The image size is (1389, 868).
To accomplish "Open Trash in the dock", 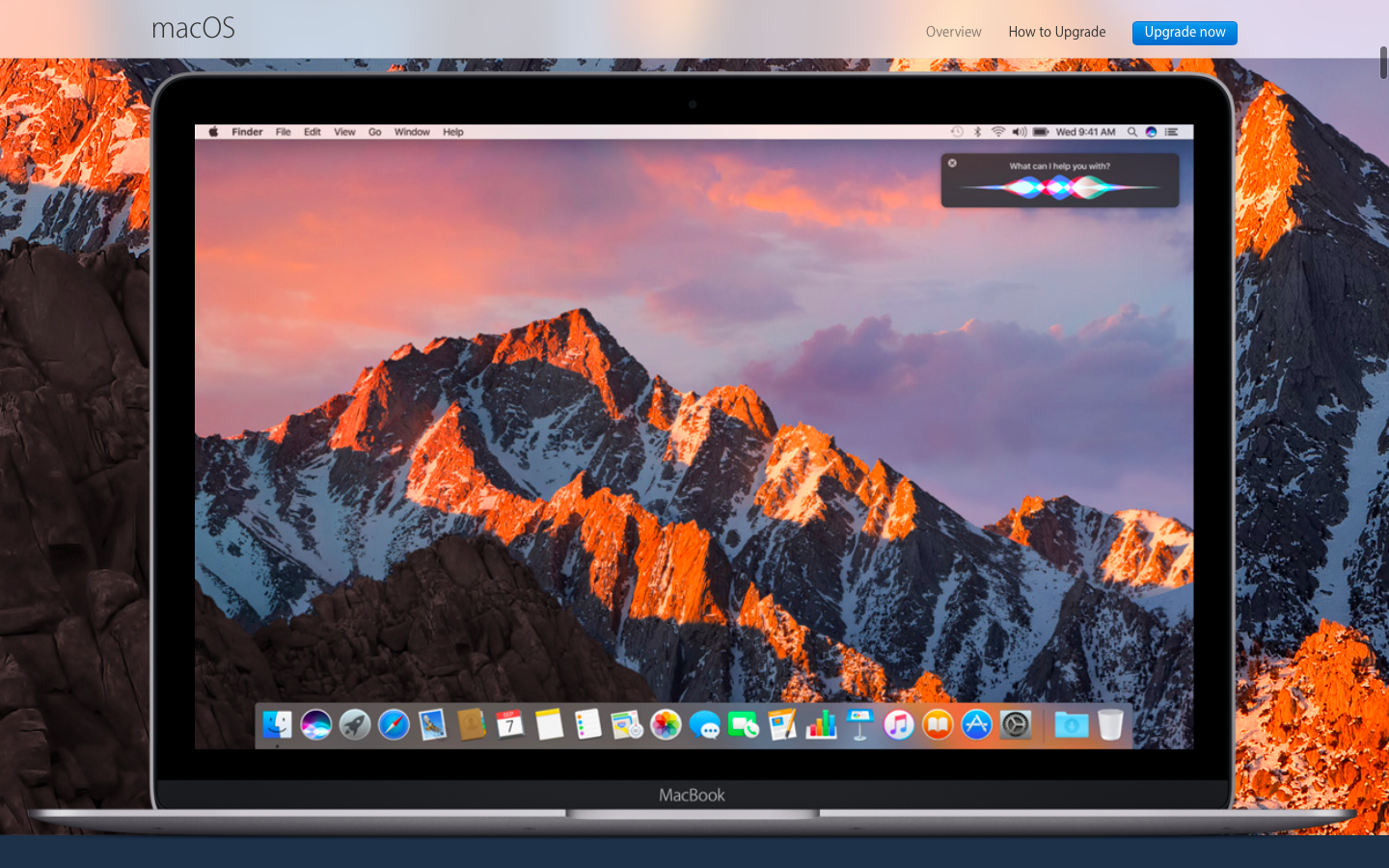I will click(1110, 724).
